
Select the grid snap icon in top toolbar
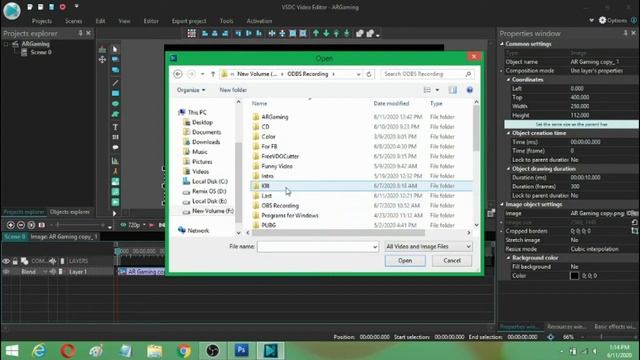(191, 33)
